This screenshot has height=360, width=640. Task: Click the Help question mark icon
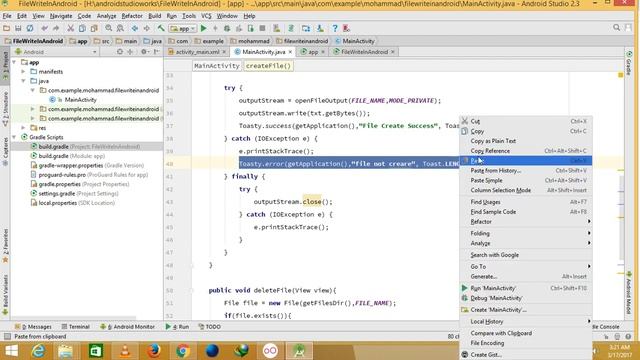tap(335, 29)
